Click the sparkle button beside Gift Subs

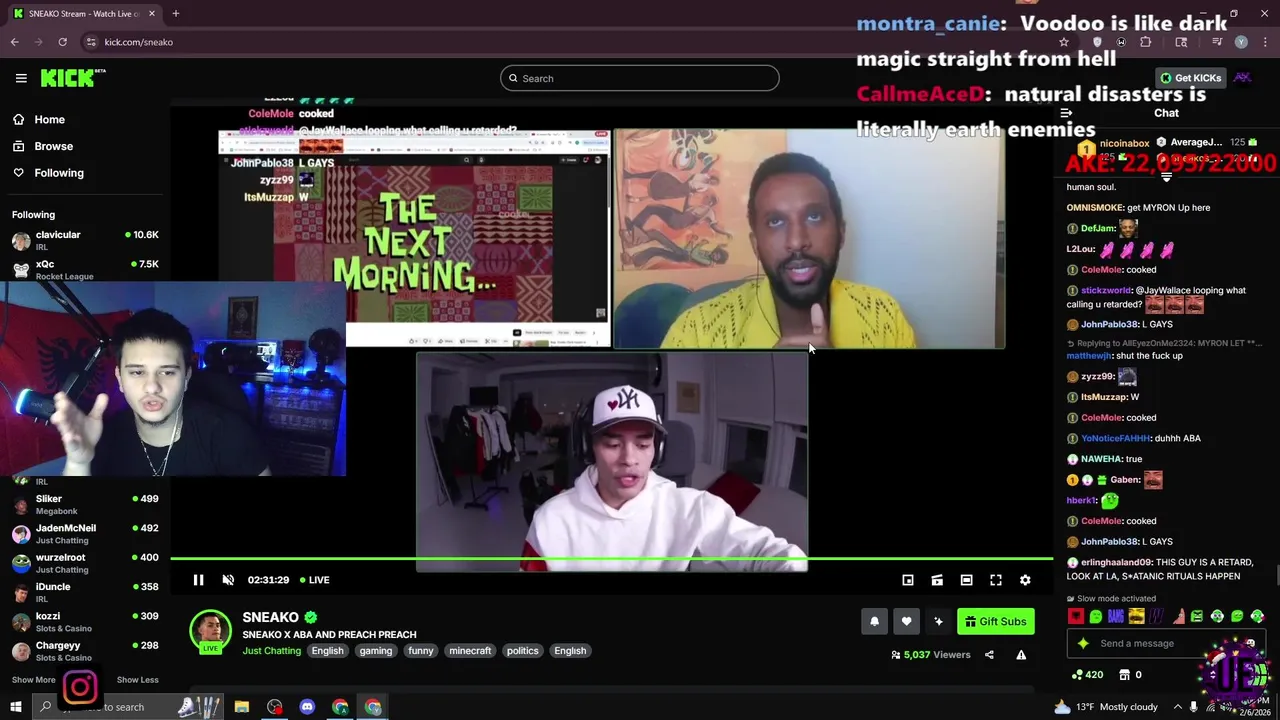pos(938,622)
